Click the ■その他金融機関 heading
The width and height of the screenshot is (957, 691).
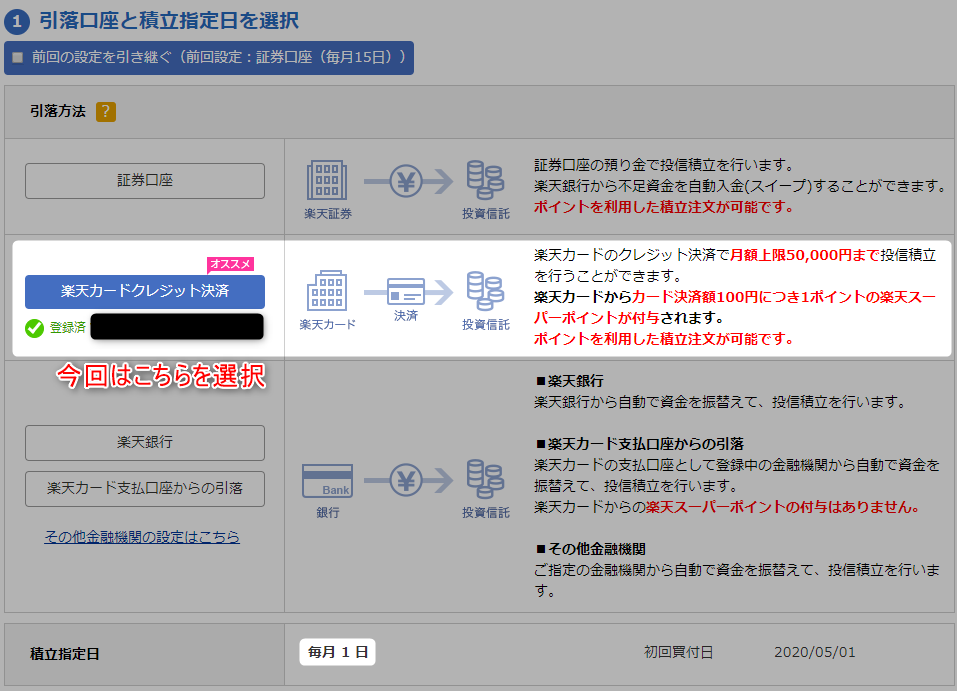click(x=590, y=549)
